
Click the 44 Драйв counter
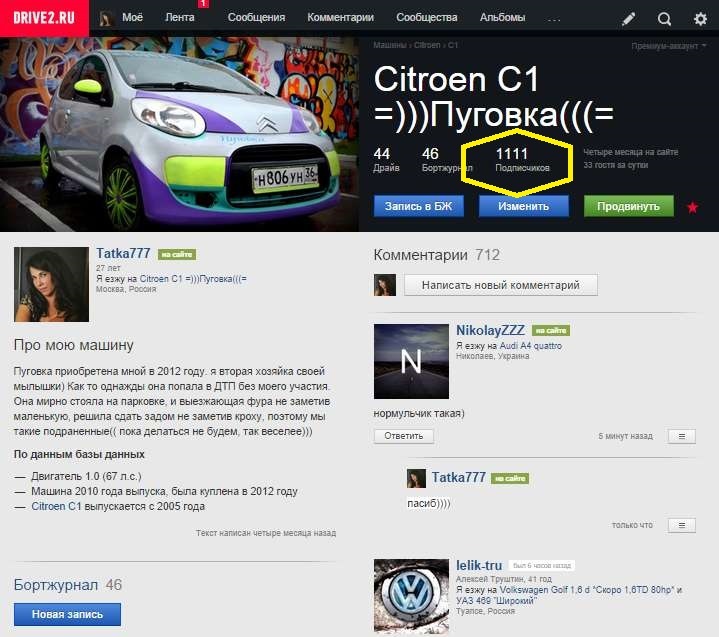pos(386,159)
